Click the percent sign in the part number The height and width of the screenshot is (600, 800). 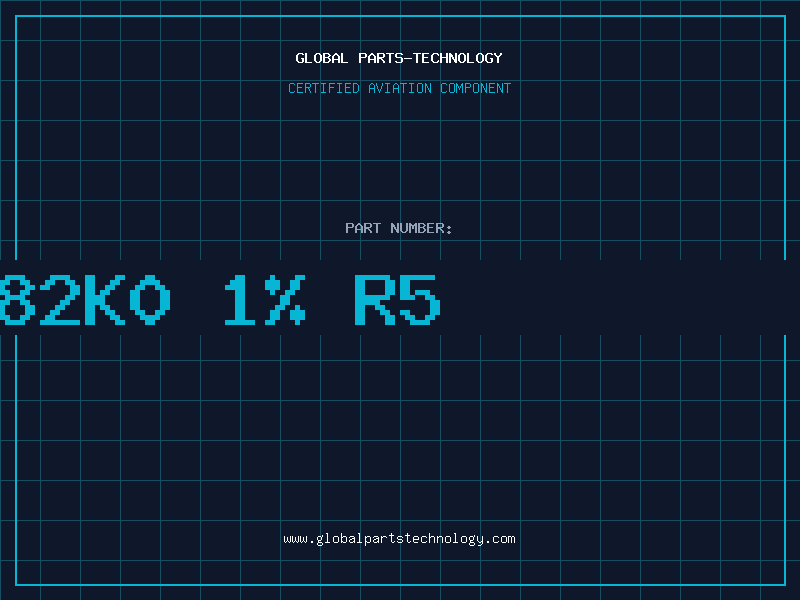(285, 300)
